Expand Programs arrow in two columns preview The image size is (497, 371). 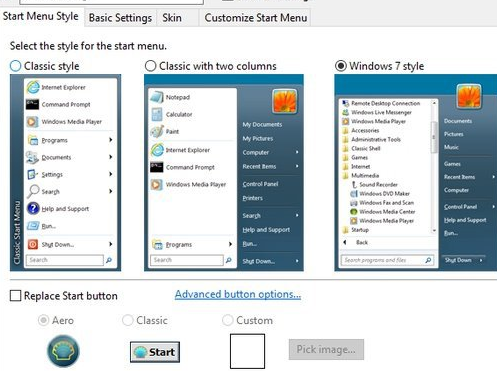[230, 244]
